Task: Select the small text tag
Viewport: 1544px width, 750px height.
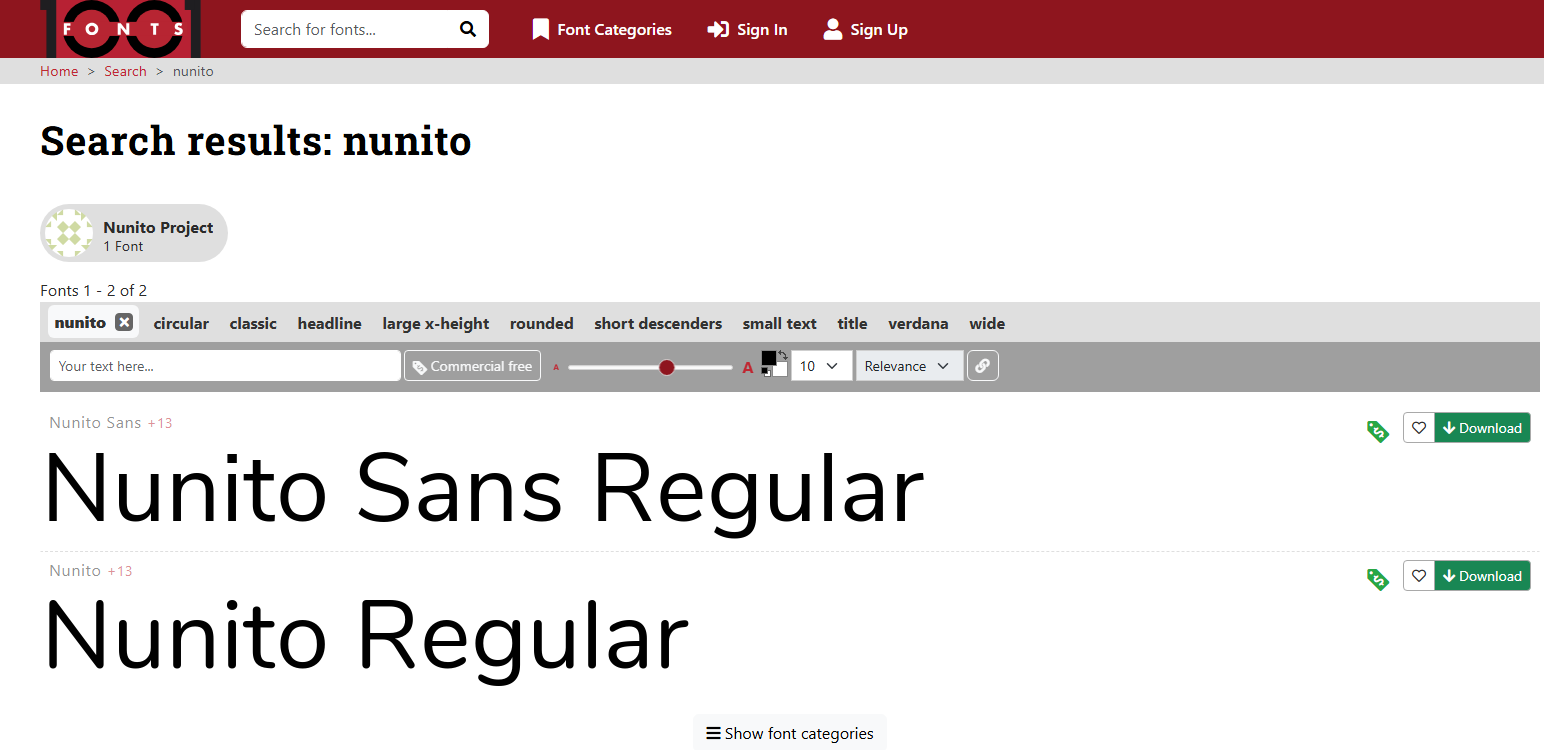Action: pos(779,323)
